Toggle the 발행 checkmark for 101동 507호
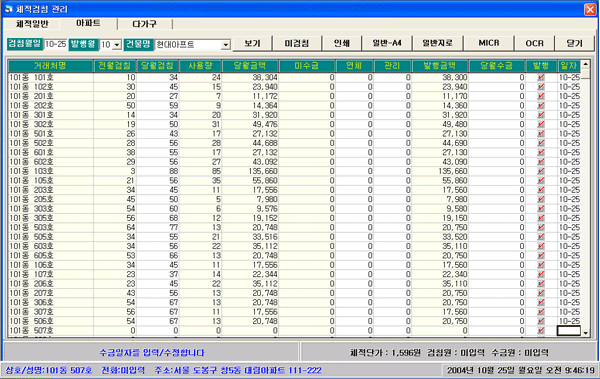The height and width of the screenshot is (379, 600). (541, 331)
